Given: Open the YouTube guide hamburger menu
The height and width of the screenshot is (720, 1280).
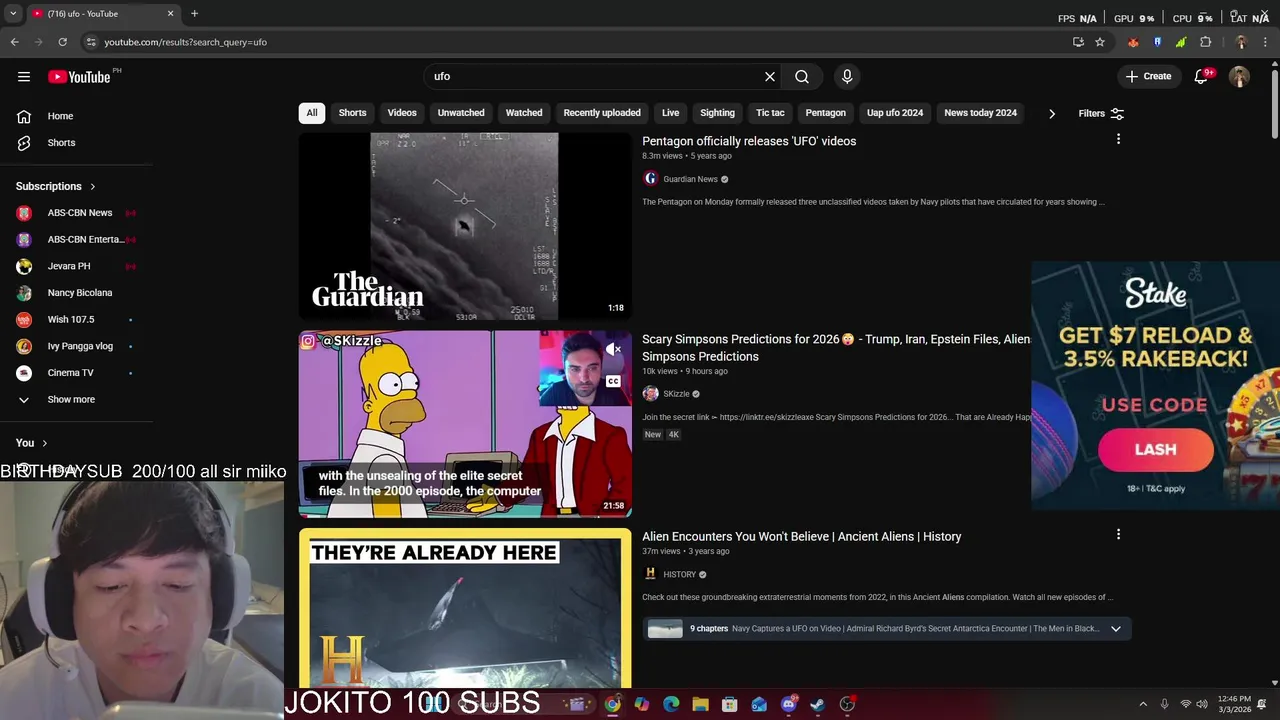Looking at the screenshot, I should pyautogui.click(x=24, y=77).
